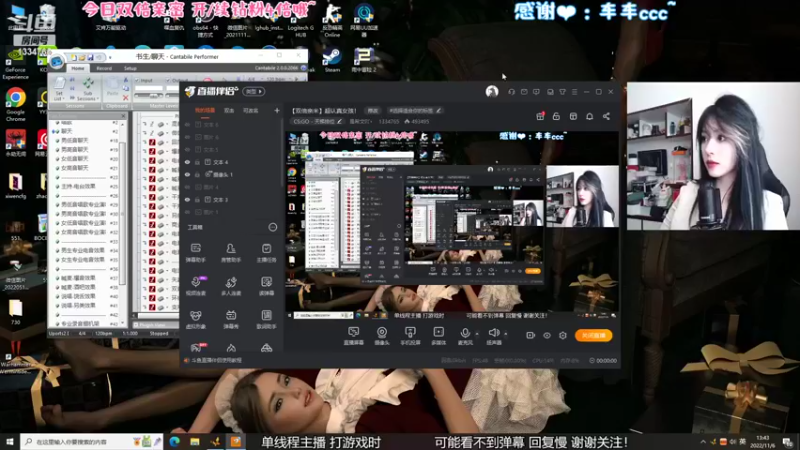The width and height of the screenshot is (800, 450).
Task: Click the unlock padlock icon above the preview
Action: (x=556, y=116)
